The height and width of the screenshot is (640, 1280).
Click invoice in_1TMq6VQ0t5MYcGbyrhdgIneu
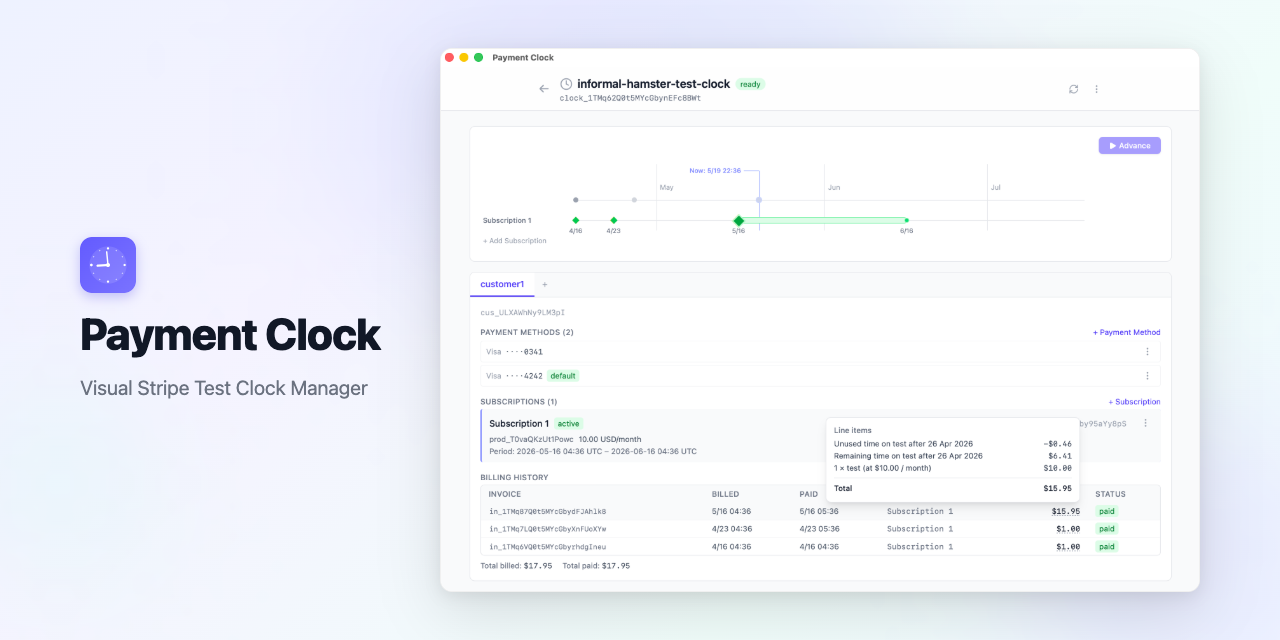click(547, 547)
